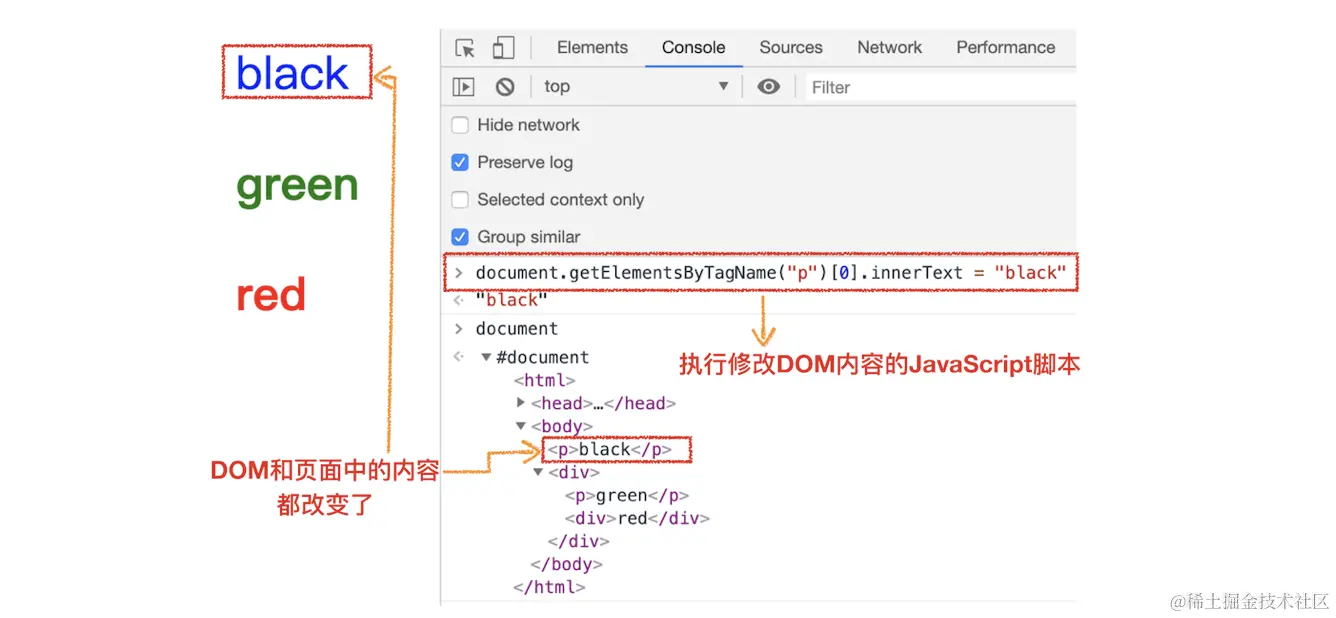
Task: Clear the console with the ban icon
Action: coord(505,87)
